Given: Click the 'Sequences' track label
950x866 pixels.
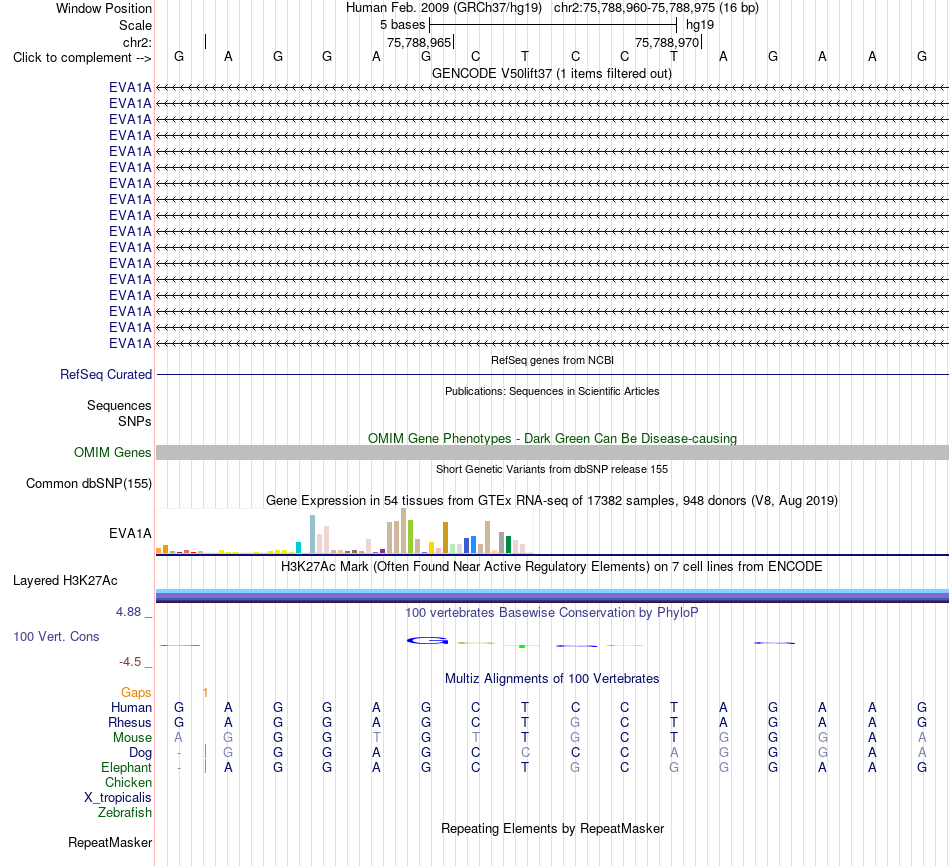Looking at the screenshot, I should tap(119, 405).
